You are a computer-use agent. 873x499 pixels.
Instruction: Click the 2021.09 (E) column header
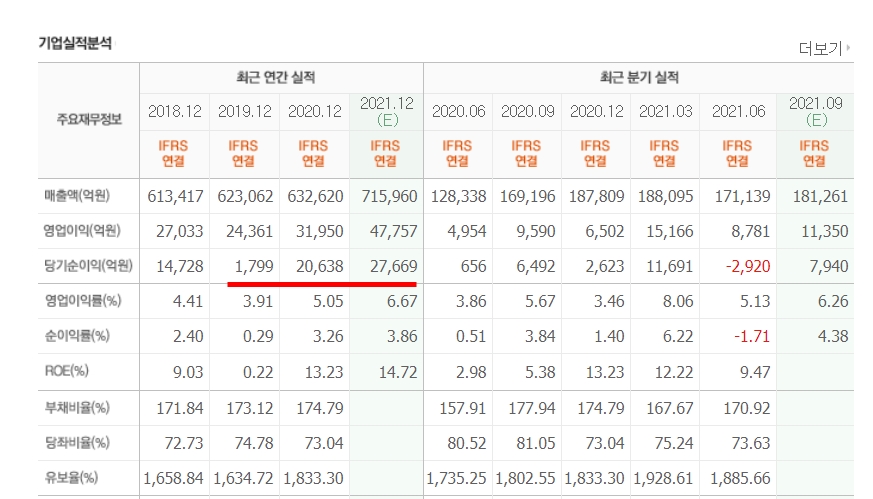click(x=816, y=111)
